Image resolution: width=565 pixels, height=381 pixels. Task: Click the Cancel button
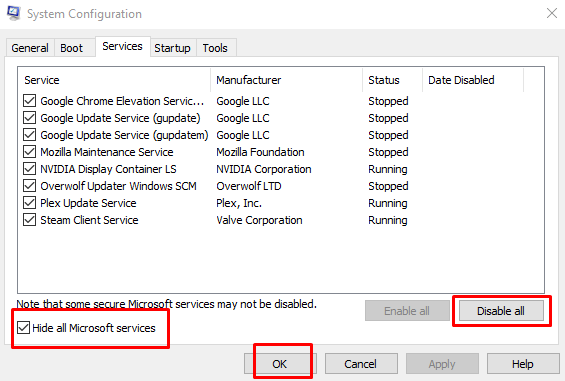coord(361,364)
